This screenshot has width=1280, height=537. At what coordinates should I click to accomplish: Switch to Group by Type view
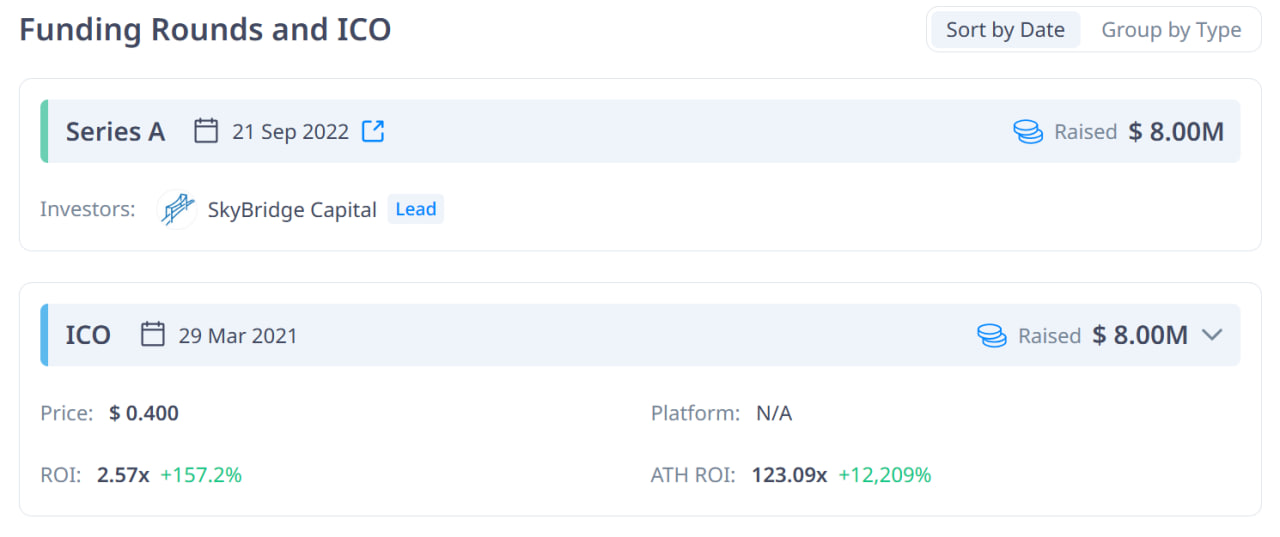tap(1171, 30)
